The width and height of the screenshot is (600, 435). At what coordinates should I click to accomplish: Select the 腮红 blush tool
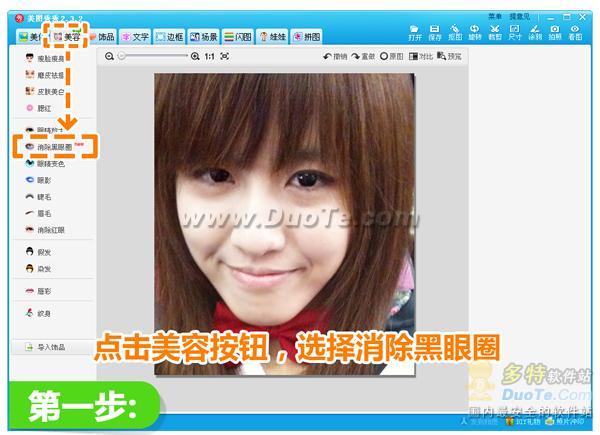point(38,108)
